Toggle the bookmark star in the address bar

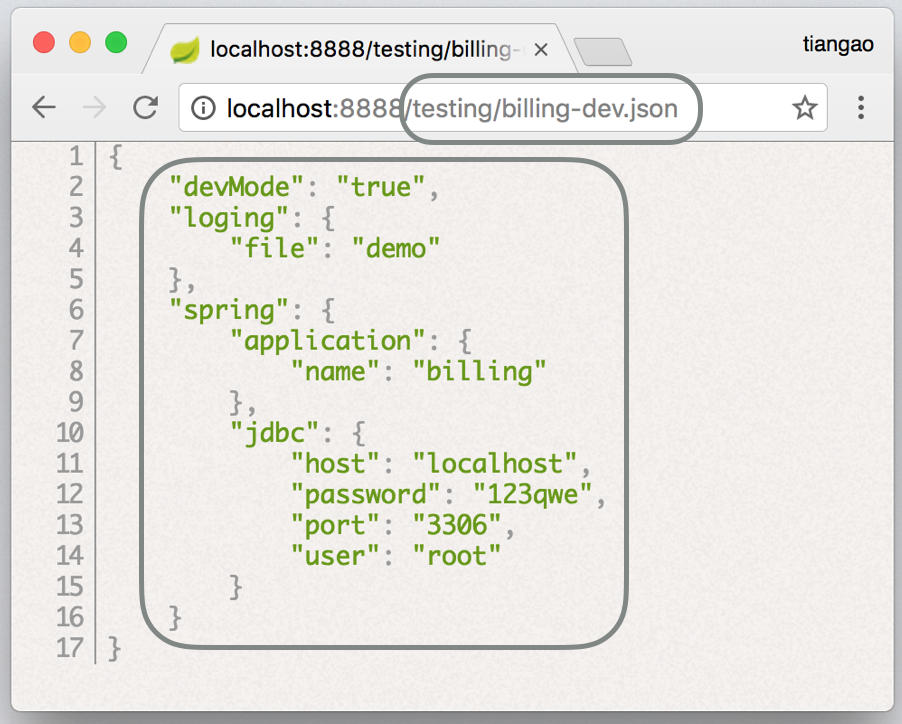pos(805,108)
